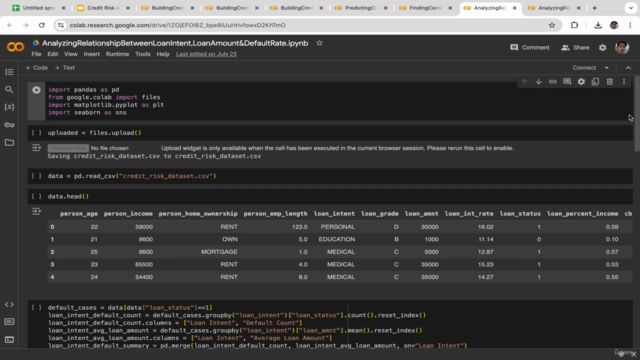This screenshot has height=360, width=640.
Task: Open browser extensions puzzle icon
Action: tap(574, 25)
